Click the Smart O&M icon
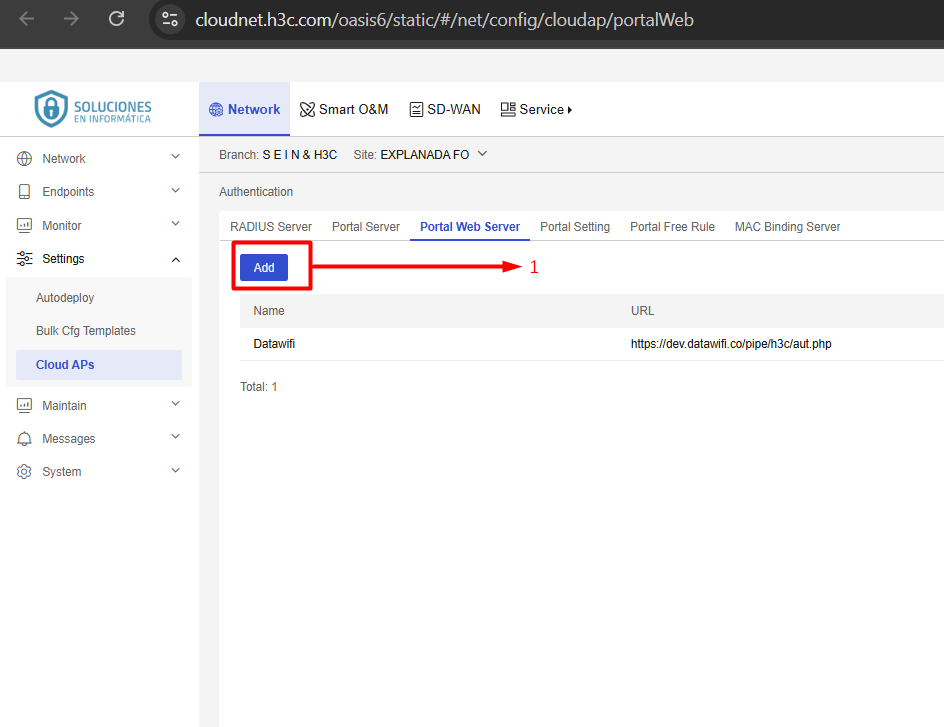944x727 pixels. [307, 110]
